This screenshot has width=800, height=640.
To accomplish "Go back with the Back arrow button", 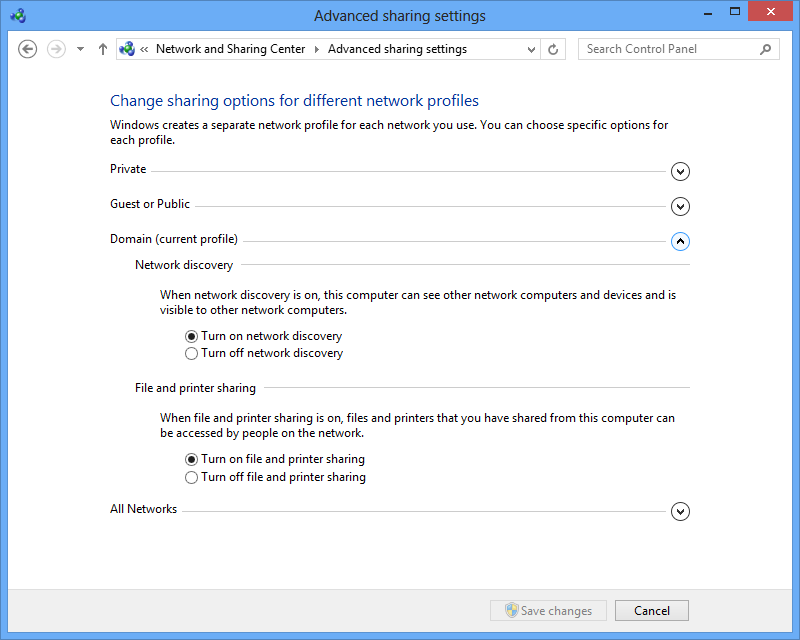I will point(28,49).
